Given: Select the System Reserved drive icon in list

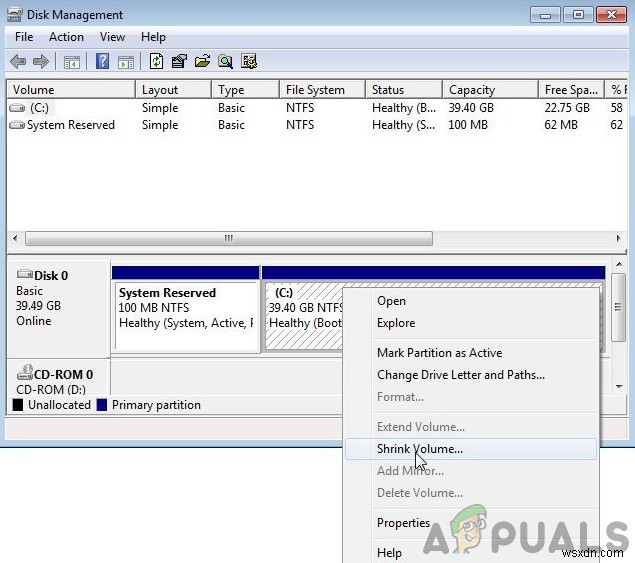Looking at the screenshot, I should click(x=17, y=125).
